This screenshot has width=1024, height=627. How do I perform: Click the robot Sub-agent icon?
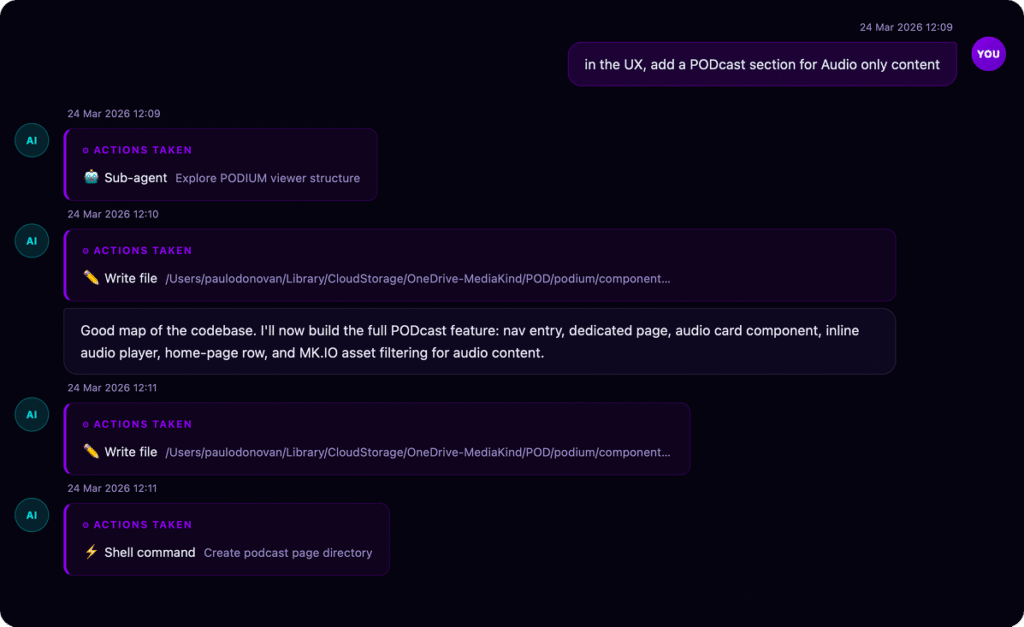[91, 178]
